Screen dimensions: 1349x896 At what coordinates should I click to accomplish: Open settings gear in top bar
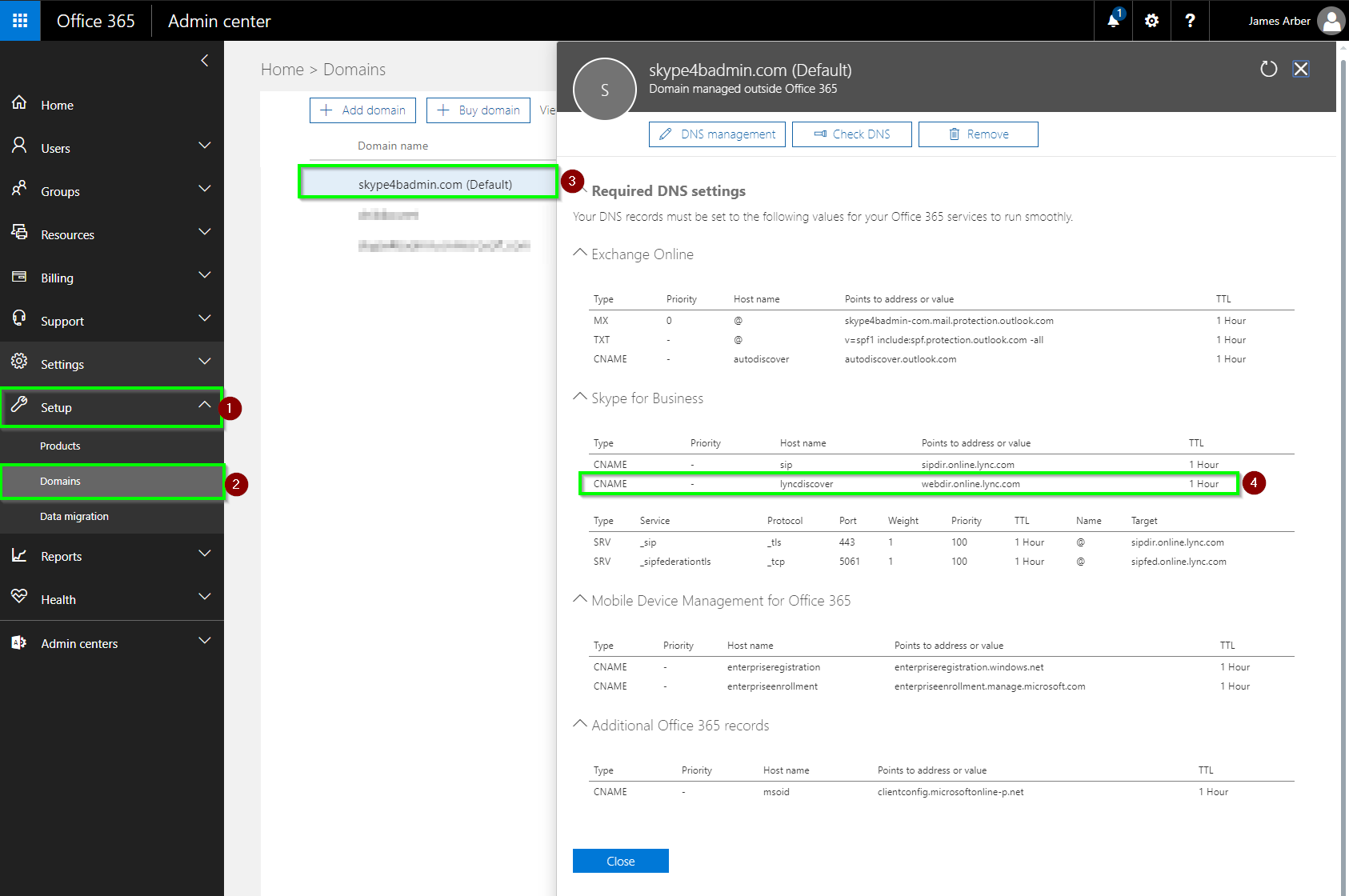pos(1151,21)
